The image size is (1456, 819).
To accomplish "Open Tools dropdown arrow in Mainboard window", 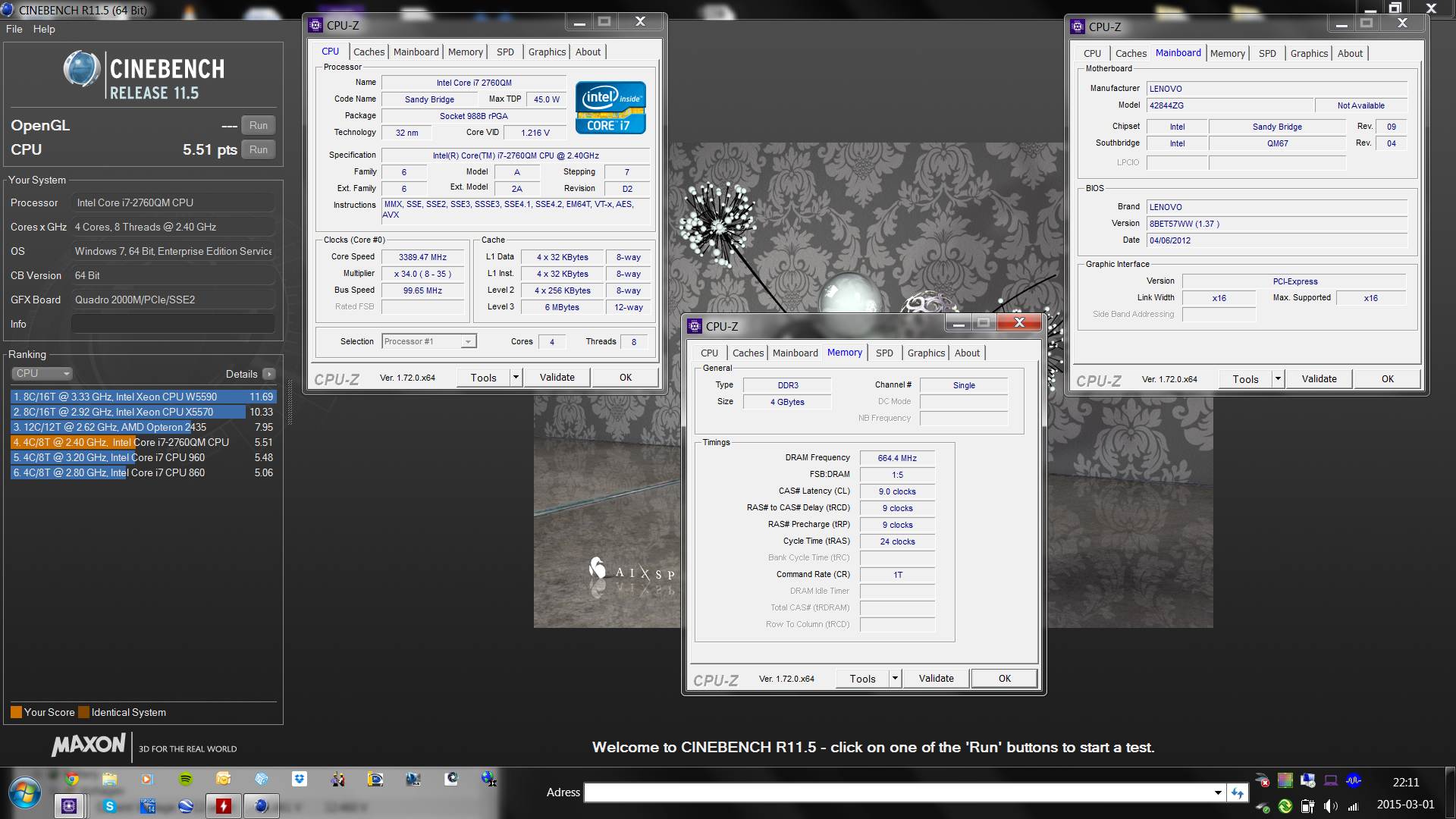I will pos(1278,378).
